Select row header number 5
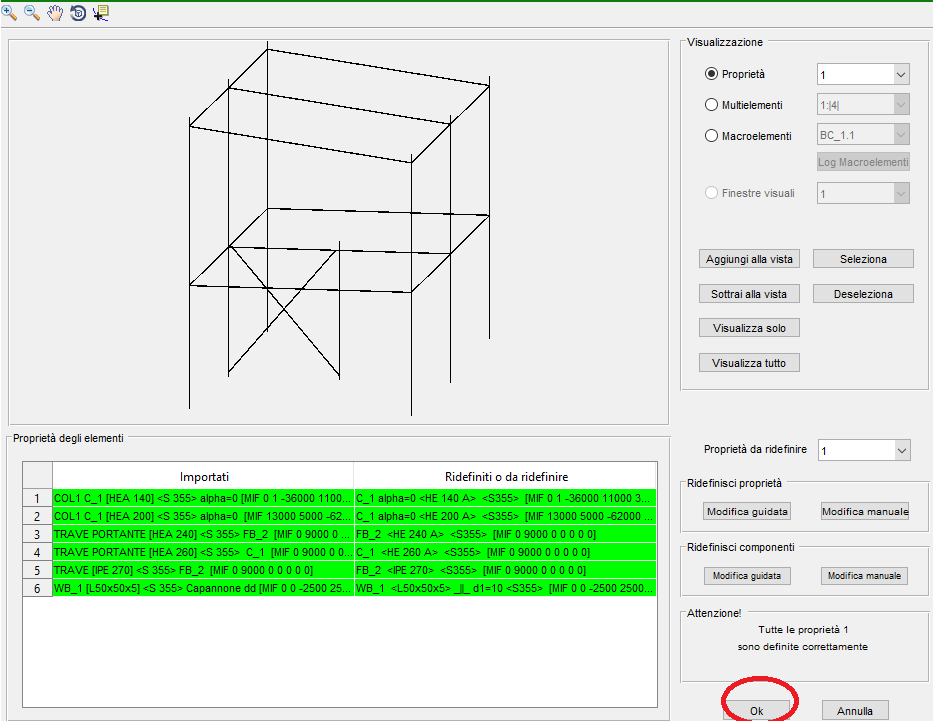Viewport: 937px width, 721px height. [x=38, y=570]
